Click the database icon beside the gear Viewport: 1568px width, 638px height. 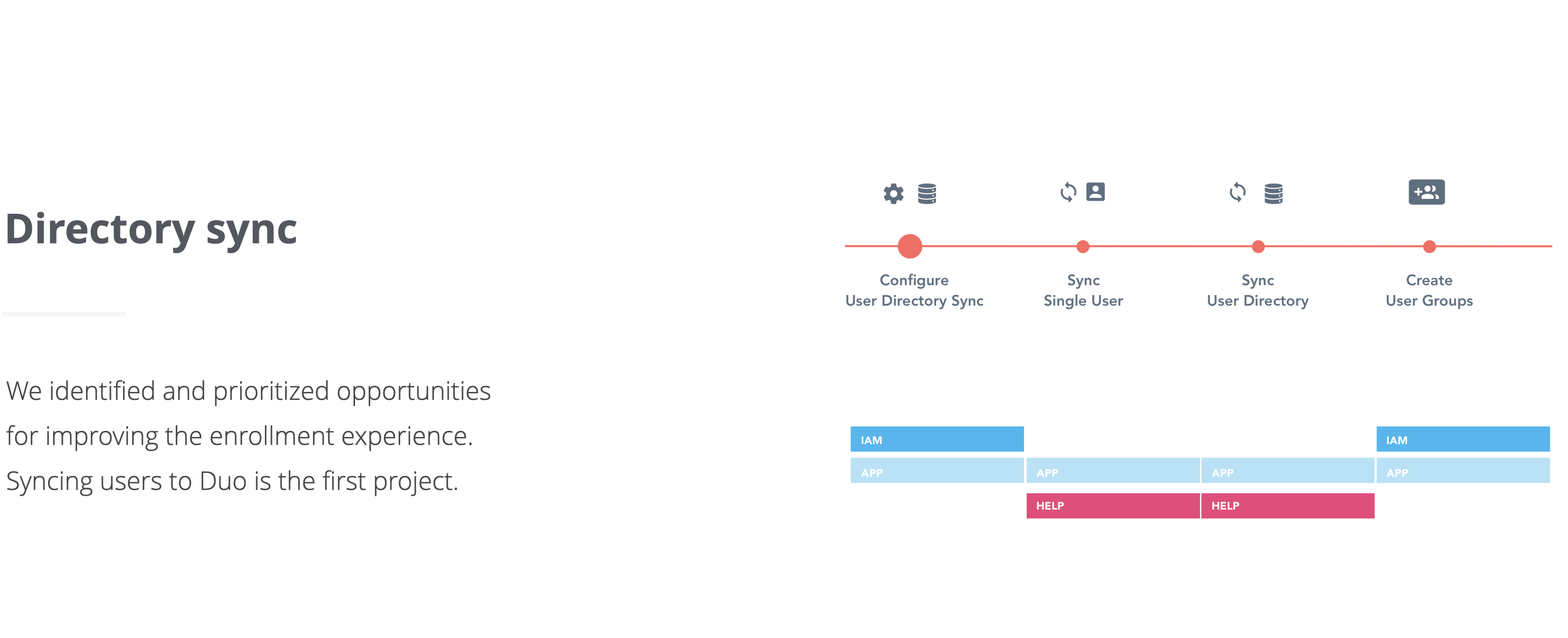pos(926,193)
